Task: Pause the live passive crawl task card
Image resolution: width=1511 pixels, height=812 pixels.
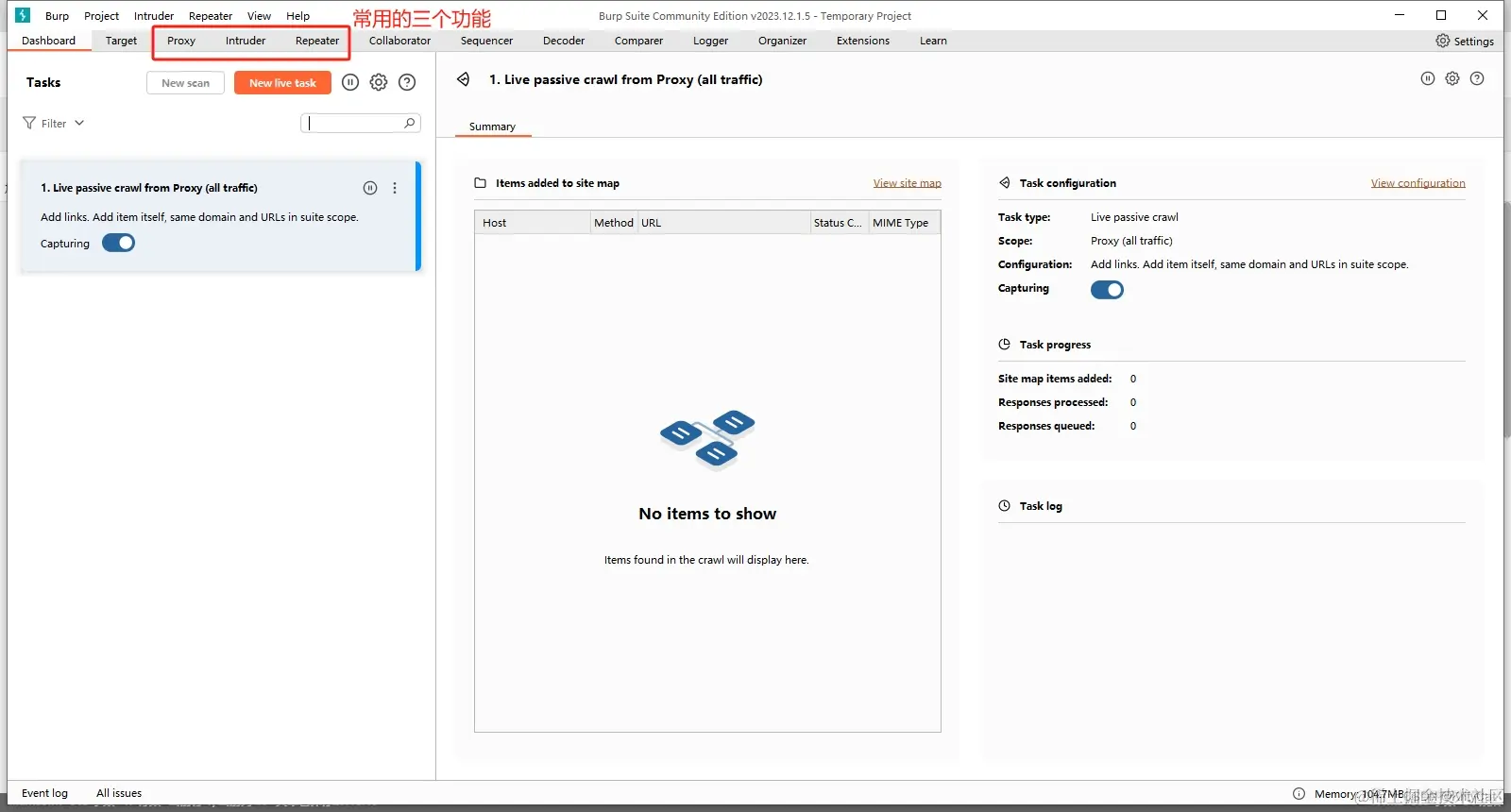Action: (x=370, y=188)
